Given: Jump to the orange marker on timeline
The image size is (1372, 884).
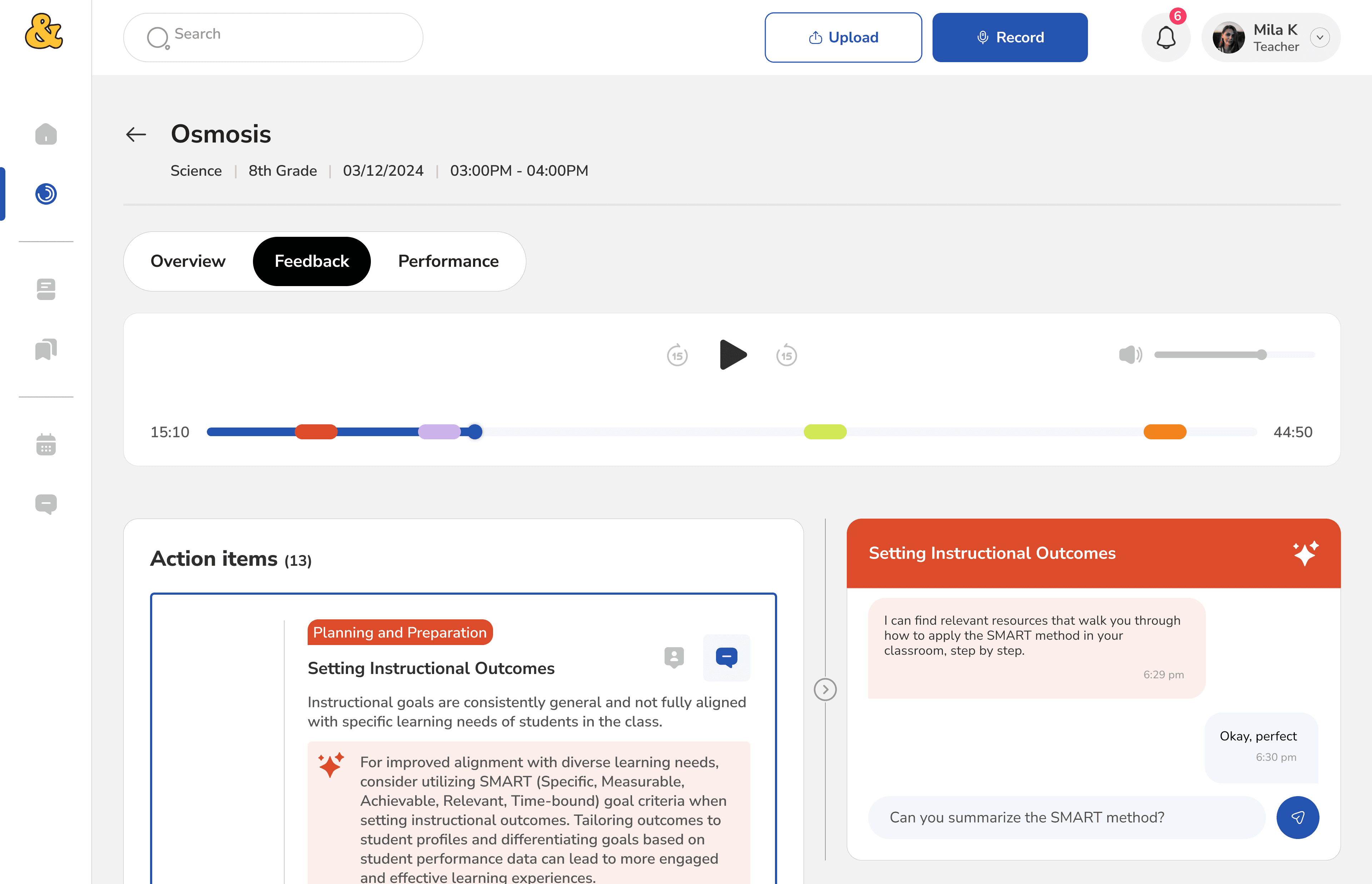Looking at the screenshot, I should [1165, 432].
